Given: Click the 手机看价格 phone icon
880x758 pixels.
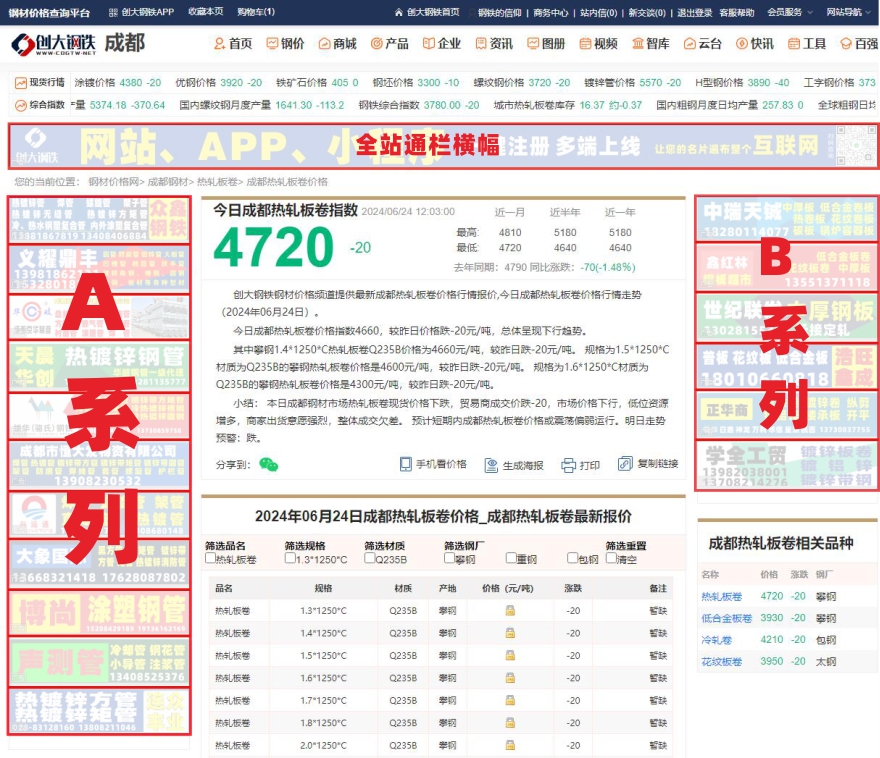Looking at the screenshot, I should pos(406,464).
